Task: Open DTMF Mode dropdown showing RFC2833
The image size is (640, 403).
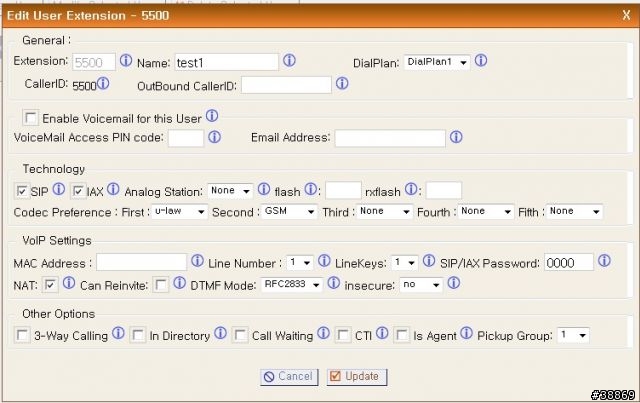Action: [x=291, y=284]
